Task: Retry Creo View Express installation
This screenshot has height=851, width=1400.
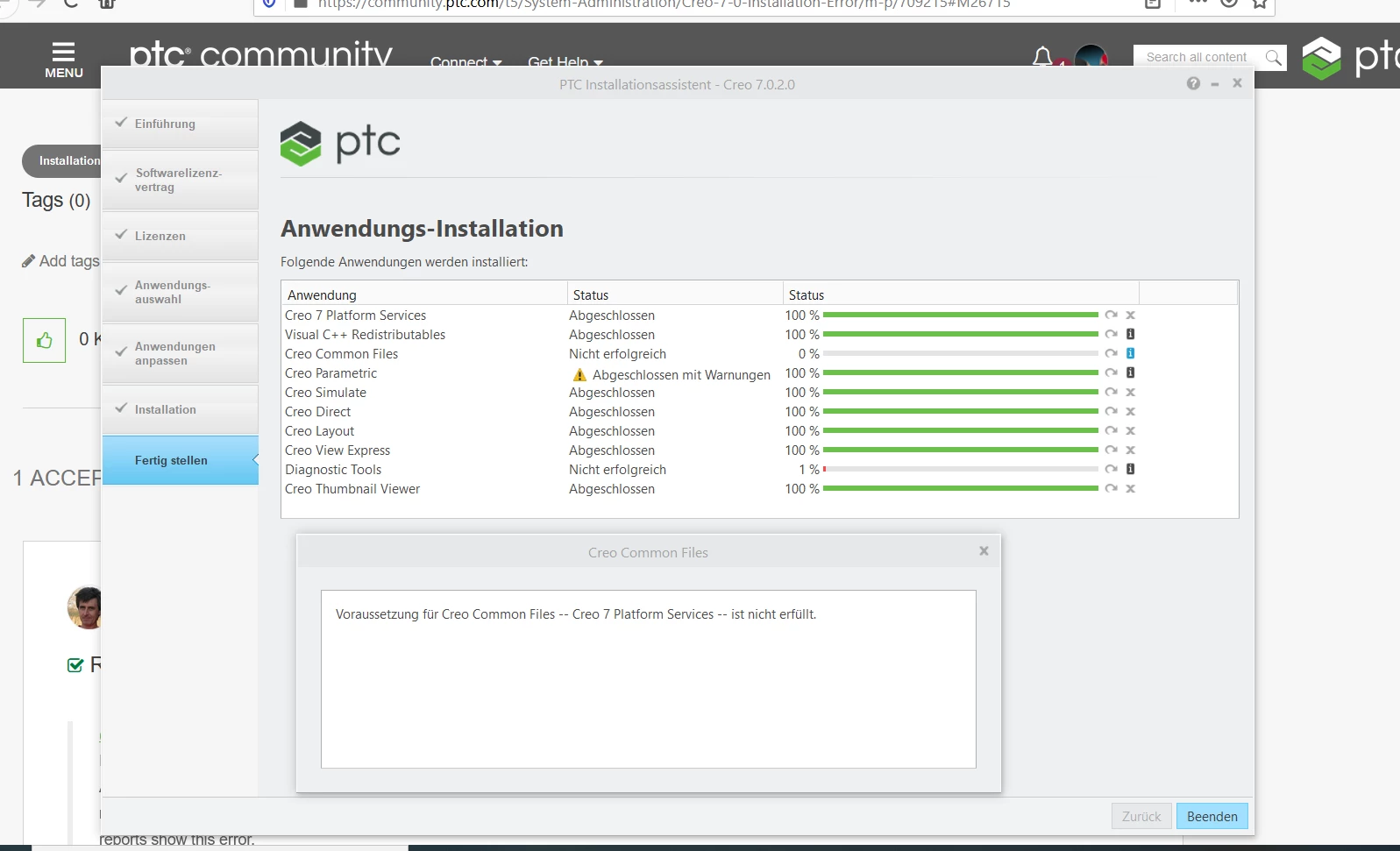Action: coord(1111,450)
